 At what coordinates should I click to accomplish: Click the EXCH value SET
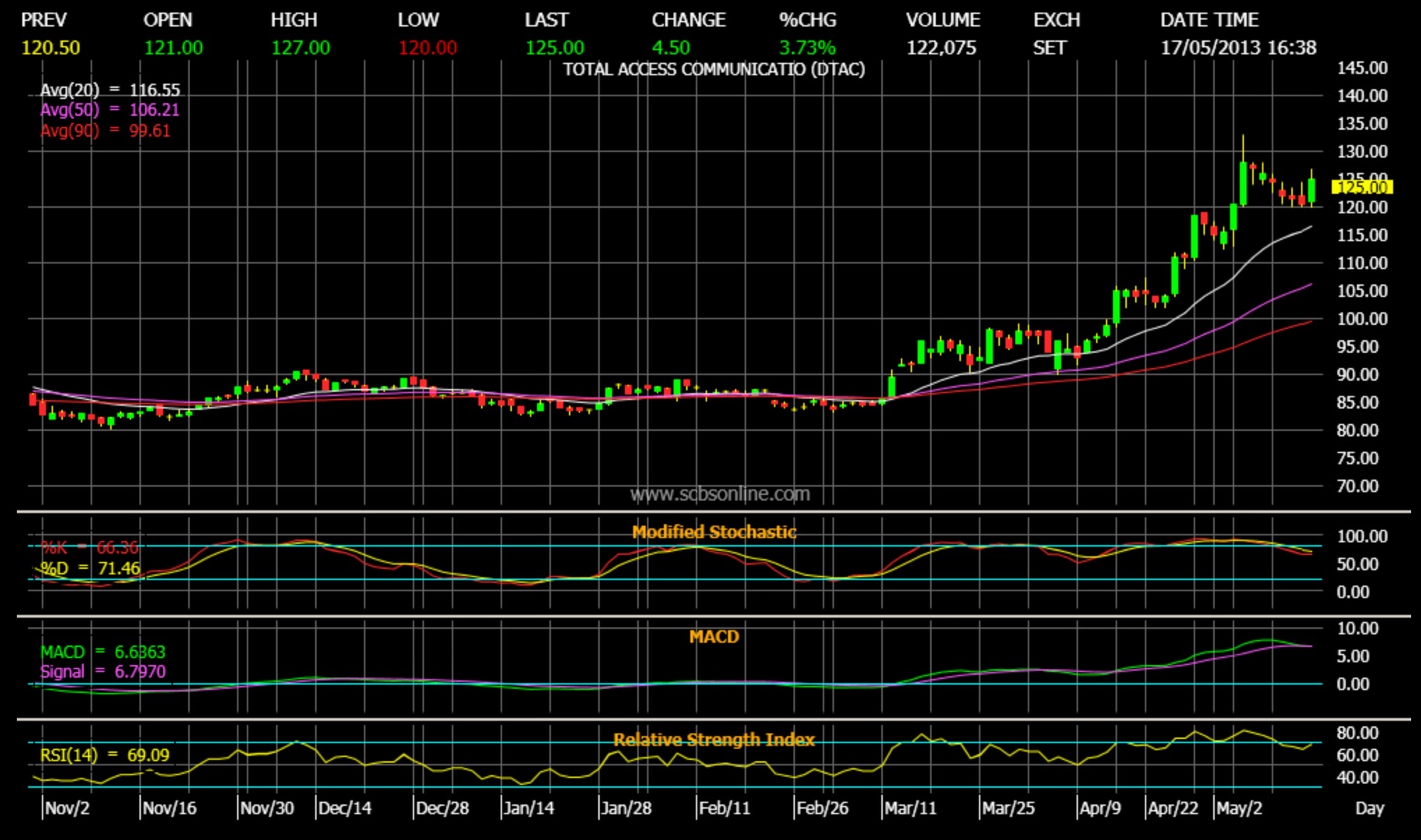1049,47
